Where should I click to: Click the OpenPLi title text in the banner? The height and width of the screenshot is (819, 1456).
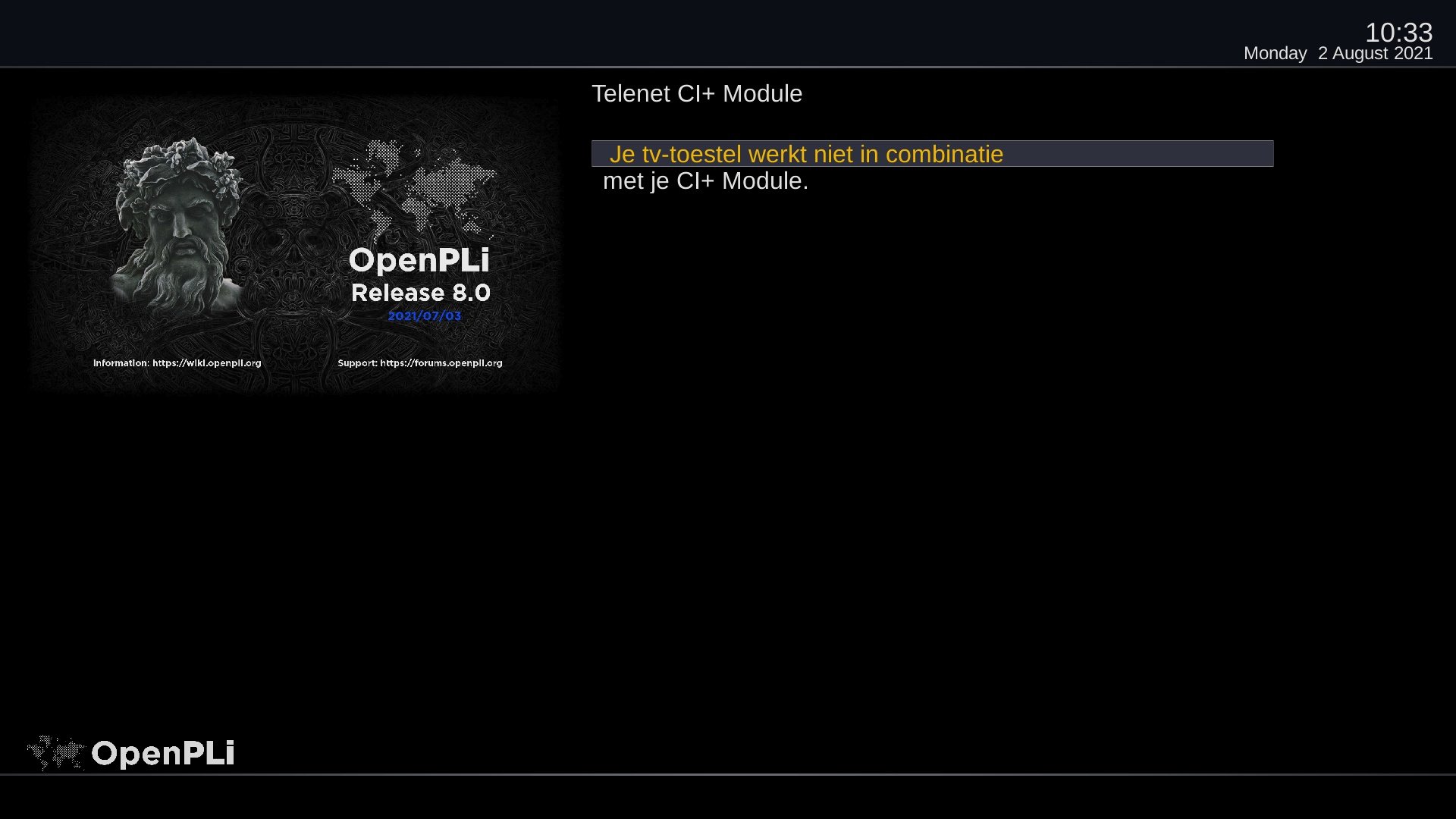419,261
